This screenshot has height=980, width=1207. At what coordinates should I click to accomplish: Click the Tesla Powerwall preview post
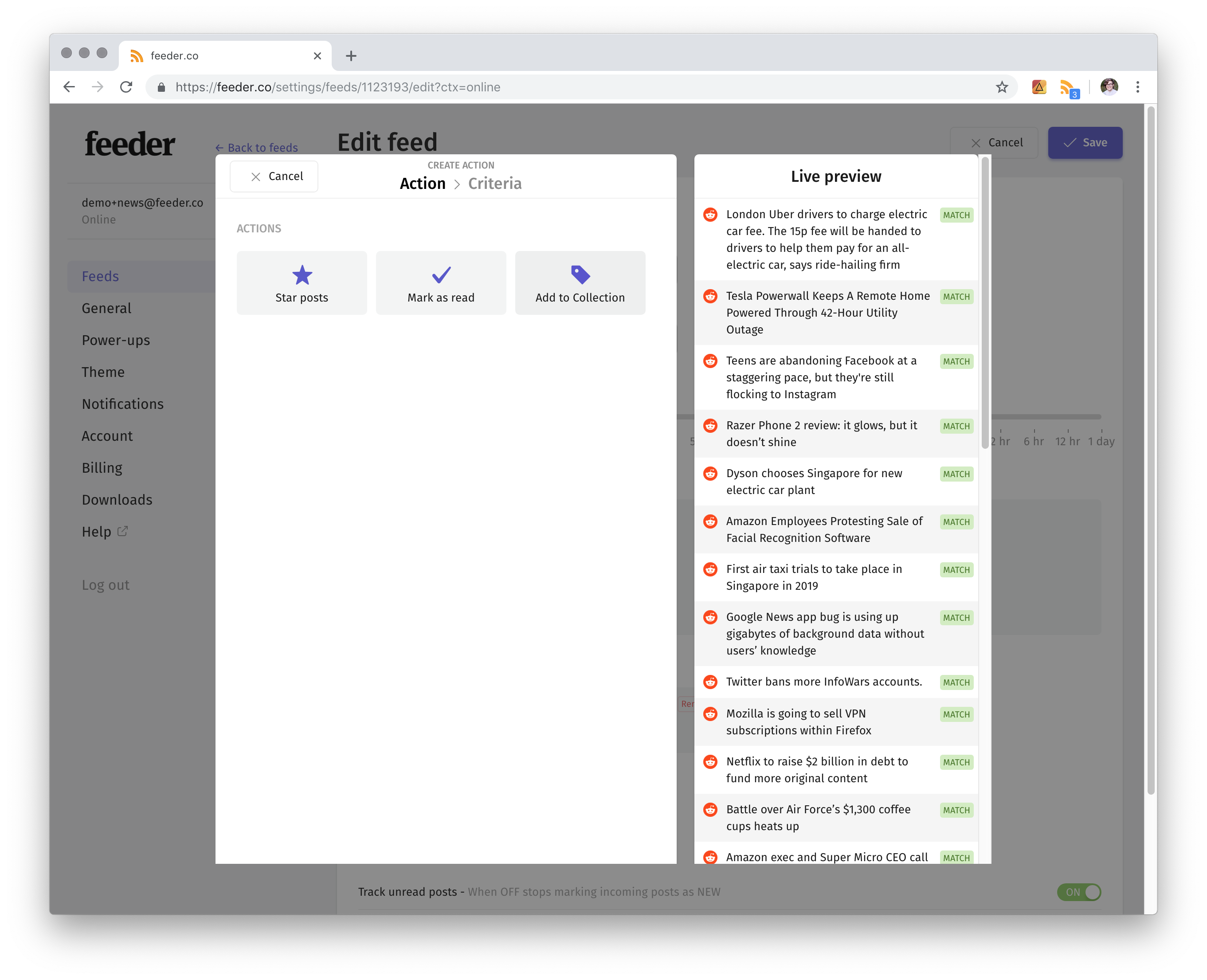[836, 313]
